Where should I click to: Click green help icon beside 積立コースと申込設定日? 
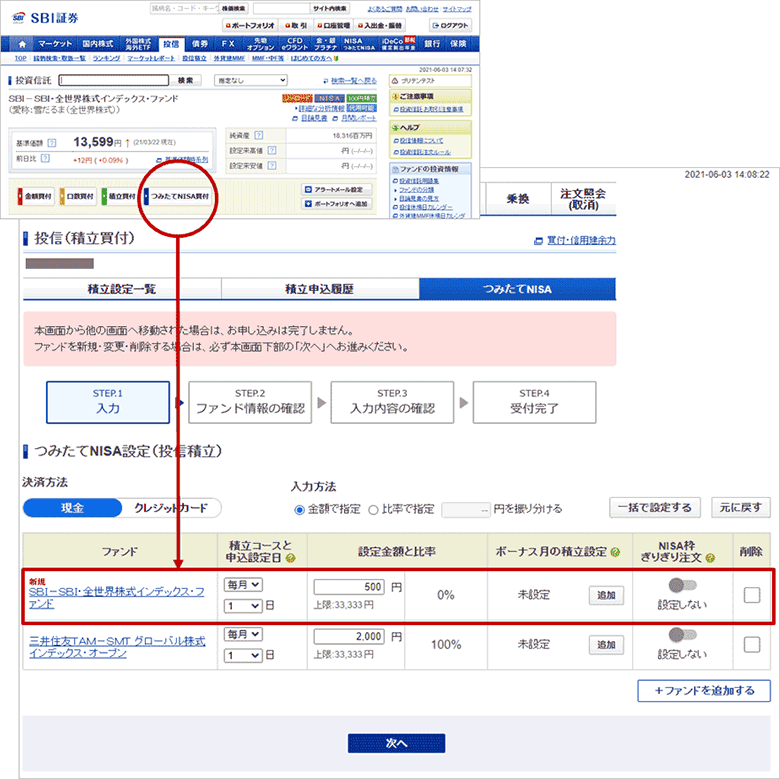pyautogui.click(x=291, y=558)
